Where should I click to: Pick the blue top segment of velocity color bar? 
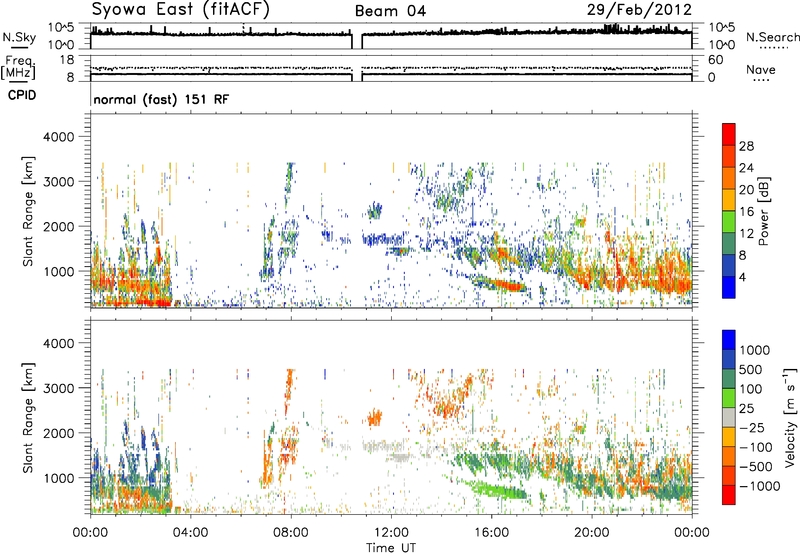pos(729,340)
